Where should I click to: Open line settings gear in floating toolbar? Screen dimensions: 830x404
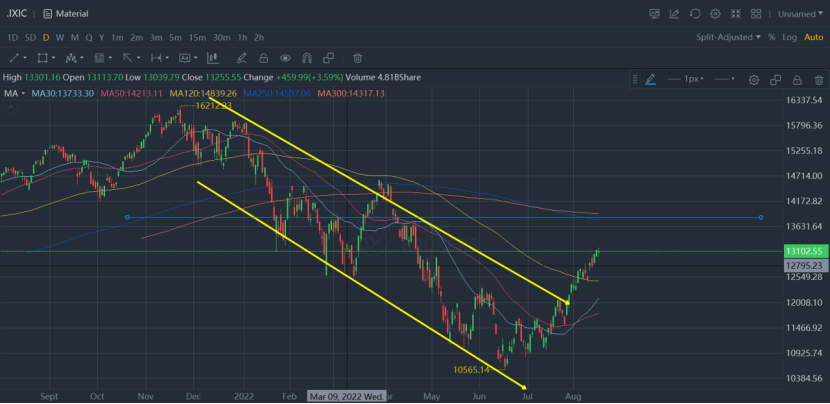(754, 80)
